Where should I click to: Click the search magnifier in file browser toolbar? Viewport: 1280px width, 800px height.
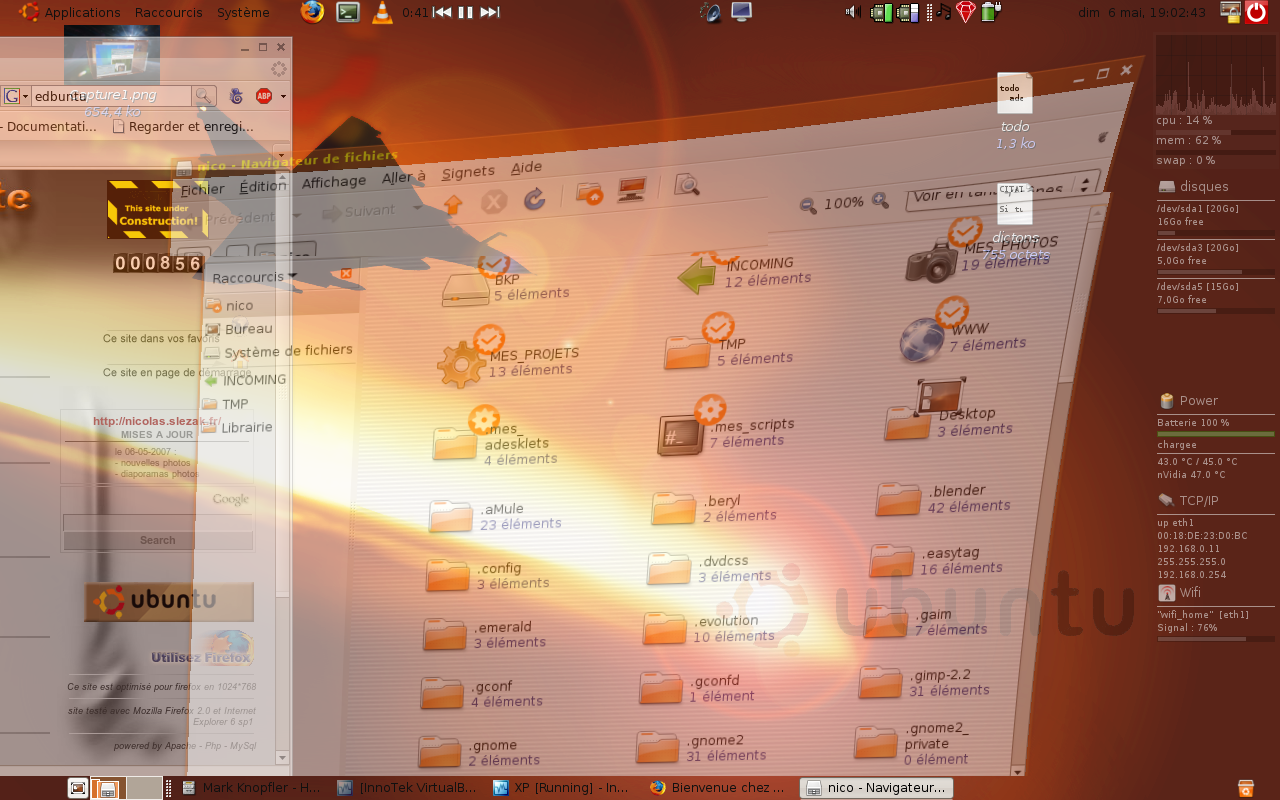point(687,185)
